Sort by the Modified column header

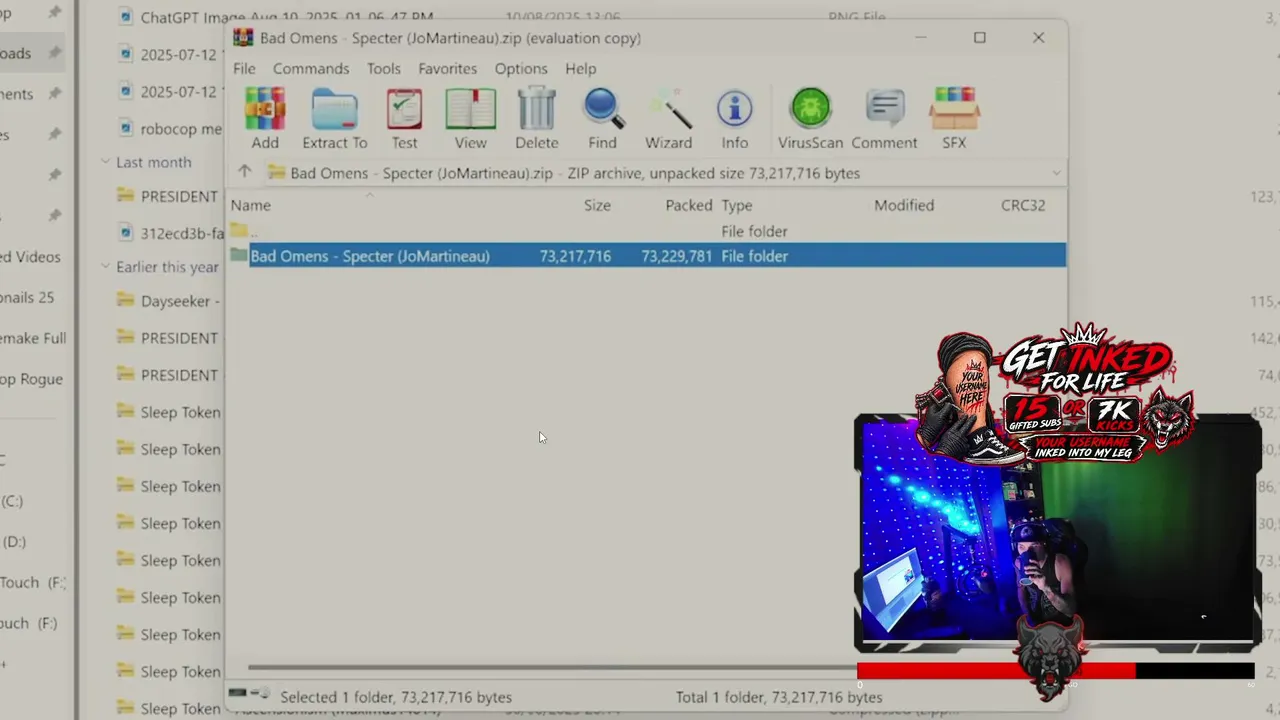904,205
